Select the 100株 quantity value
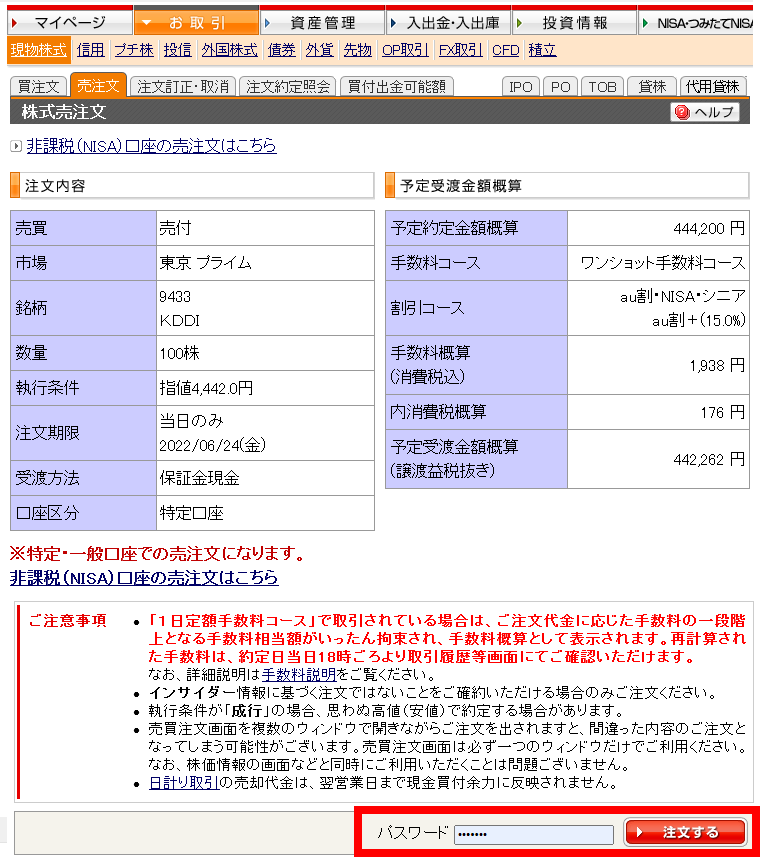760x862 pixels. 179,353
